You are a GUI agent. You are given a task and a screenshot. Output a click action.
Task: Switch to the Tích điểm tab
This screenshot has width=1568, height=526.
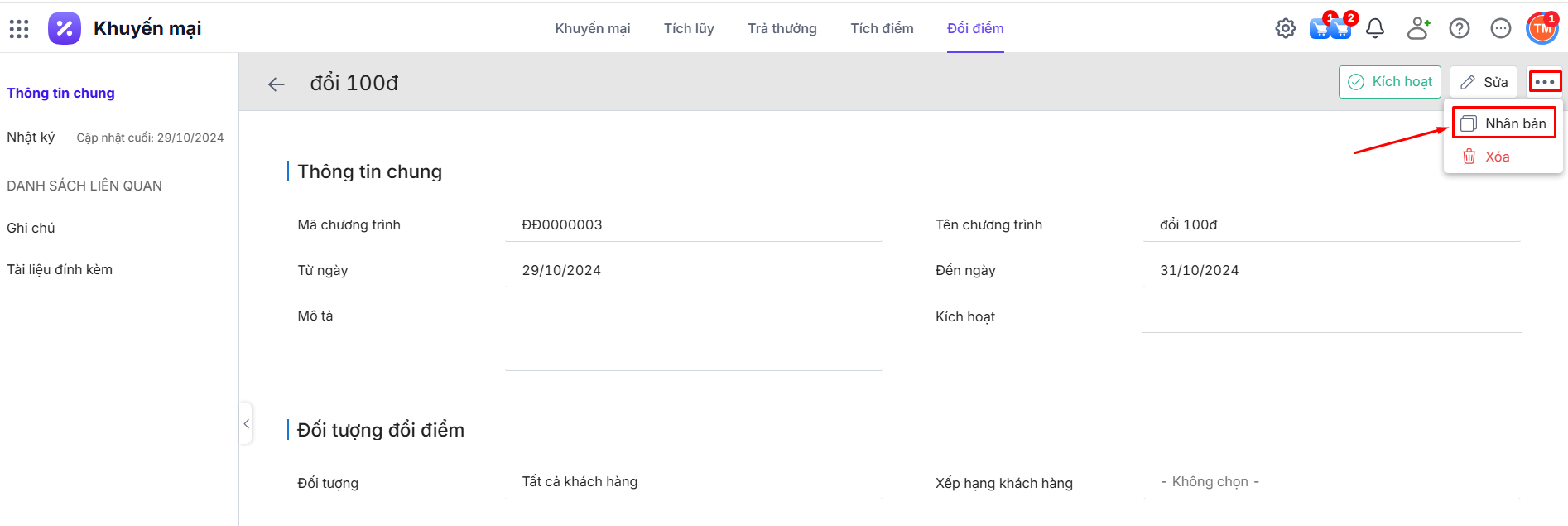click(x=882, y=28)
